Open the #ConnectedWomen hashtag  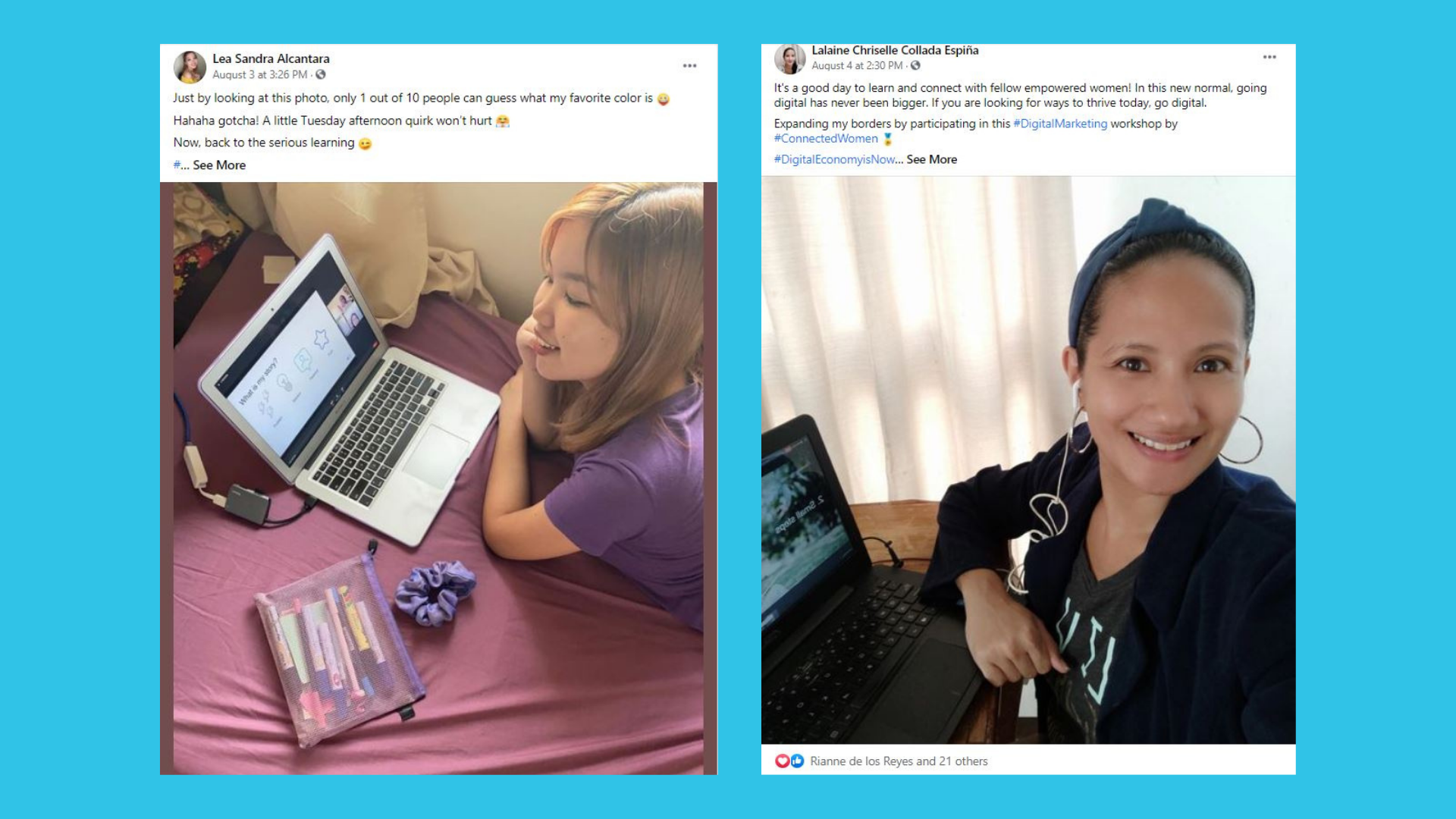pos(826,138)
